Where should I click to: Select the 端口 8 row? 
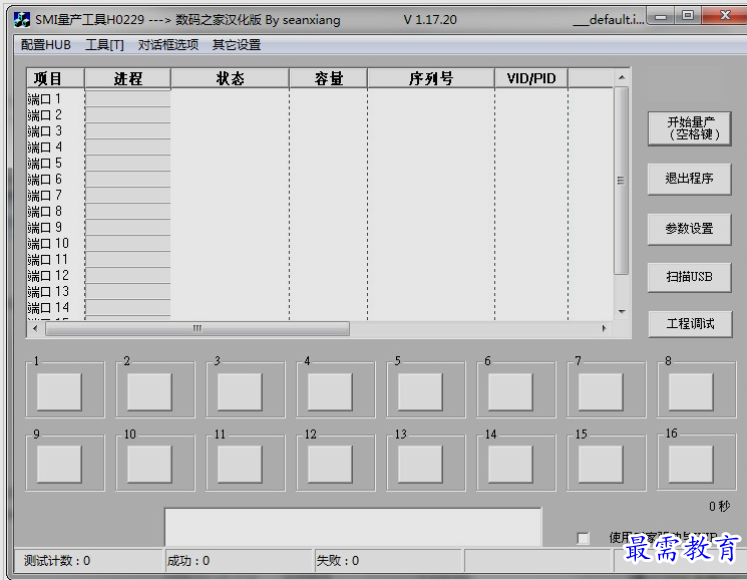(x=320, y=211)
